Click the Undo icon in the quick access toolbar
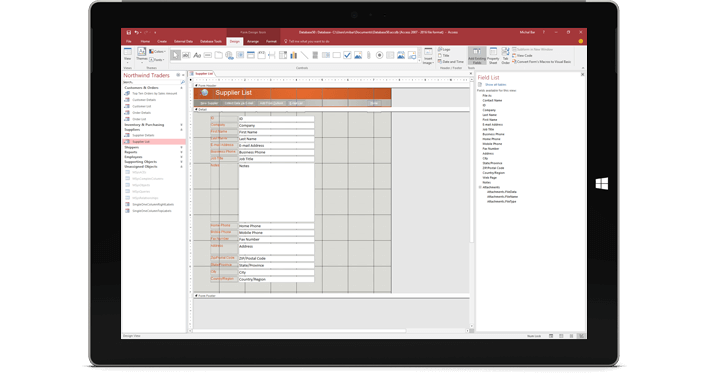 (136, 32)
